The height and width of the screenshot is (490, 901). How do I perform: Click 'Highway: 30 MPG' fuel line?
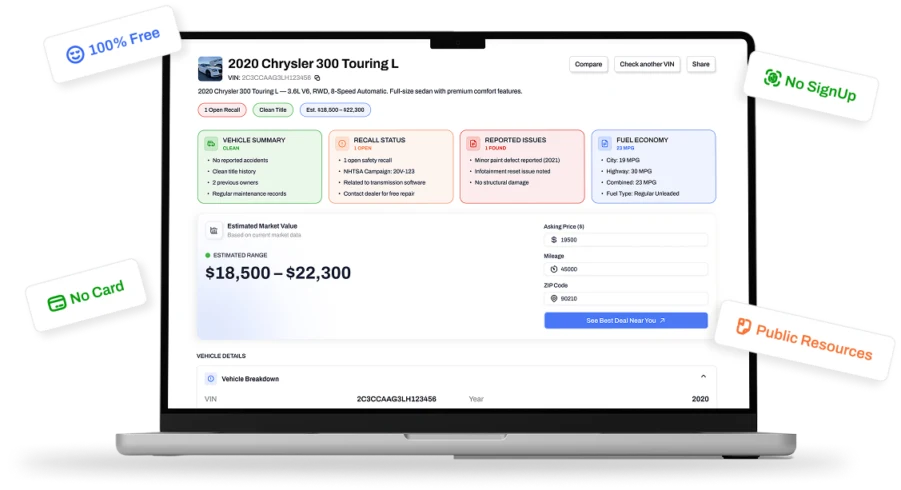click(629, 171)
